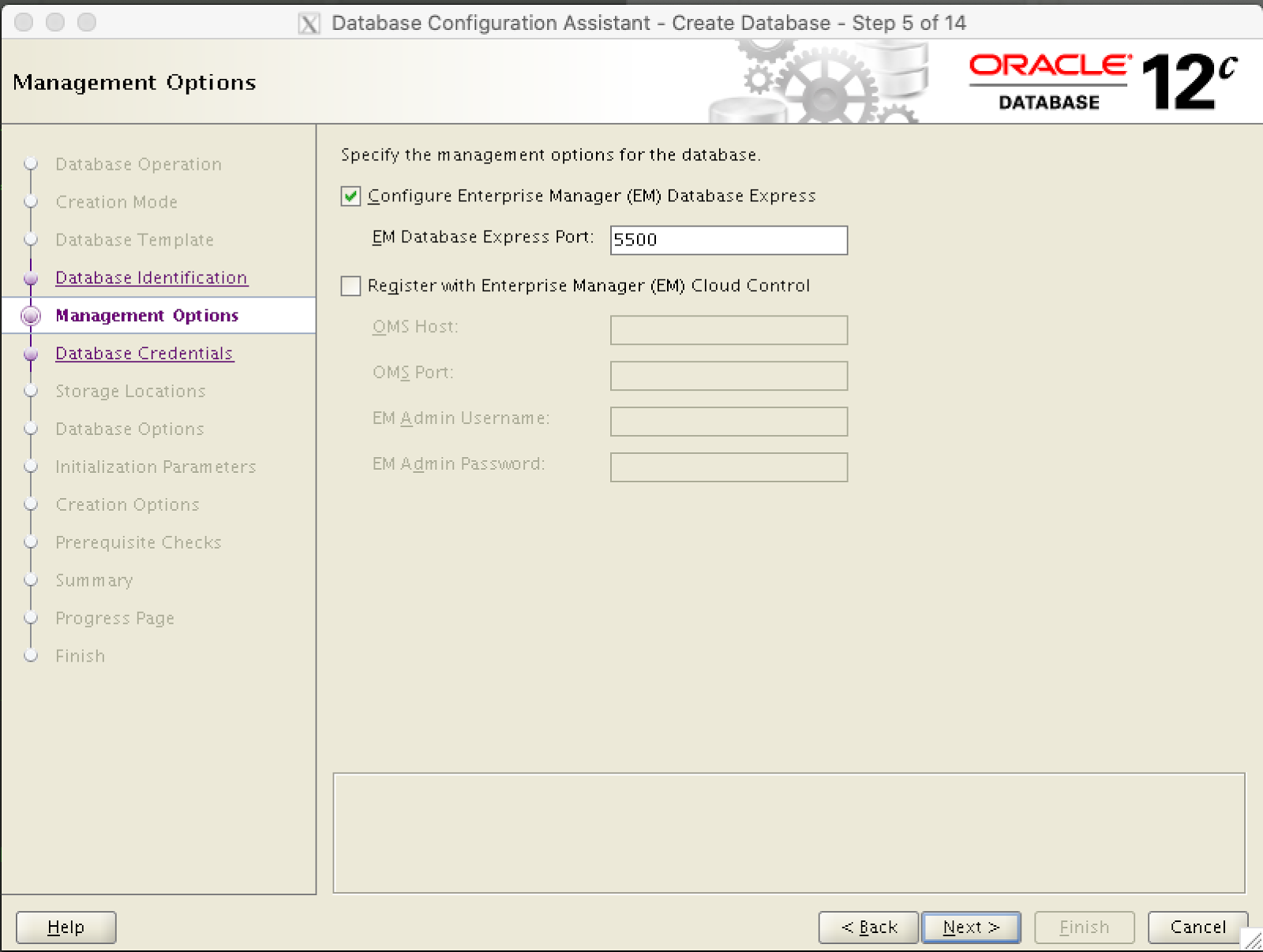
Task: Click the message area at bottom
Action: tap(789, 833)
